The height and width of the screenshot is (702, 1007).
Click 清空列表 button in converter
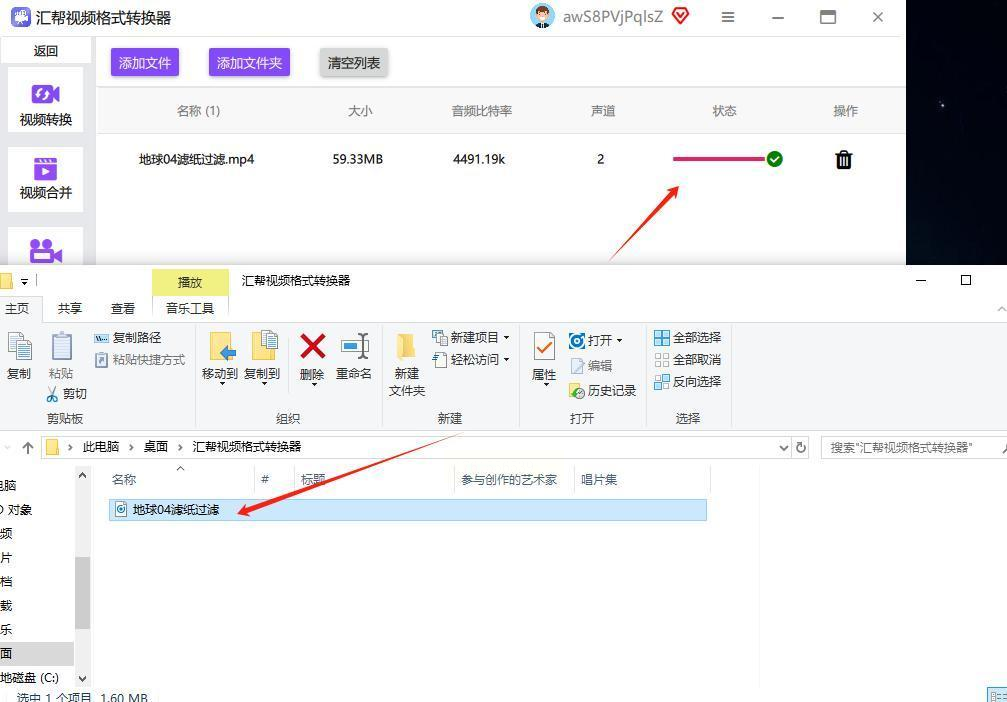point(353,62)
